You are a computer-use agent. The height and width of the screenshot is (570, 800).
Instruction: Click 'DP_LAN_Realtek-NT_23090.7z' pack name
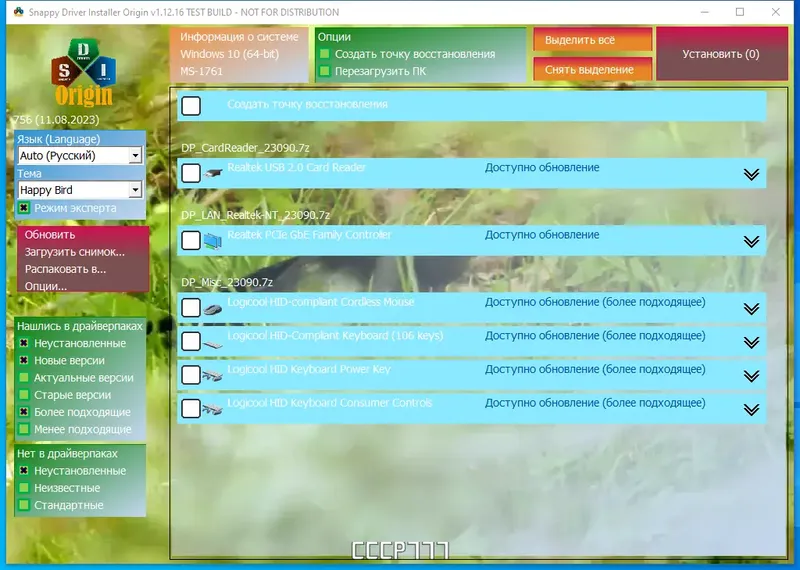pyautogui.click(x=256, y=215)
